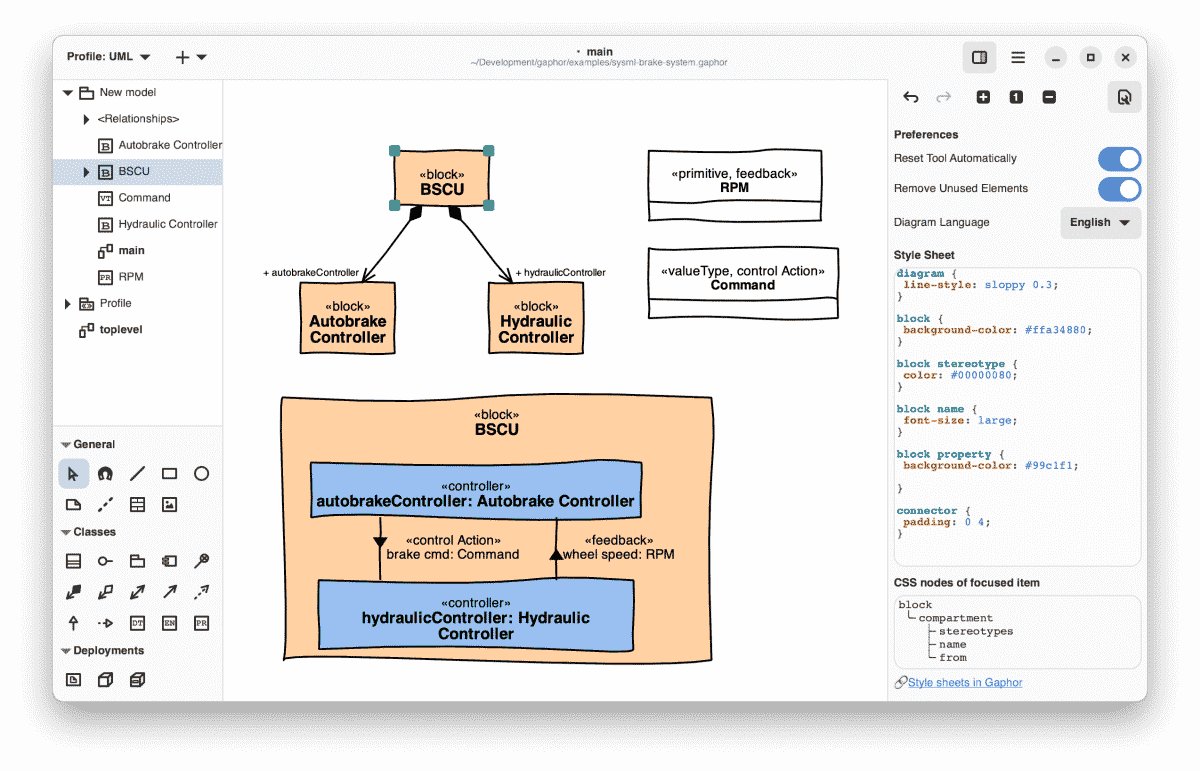The height and width of the screenshot is (771, 1200).
Task: Select the Device tool under Deployments
Action: [137, 680]
